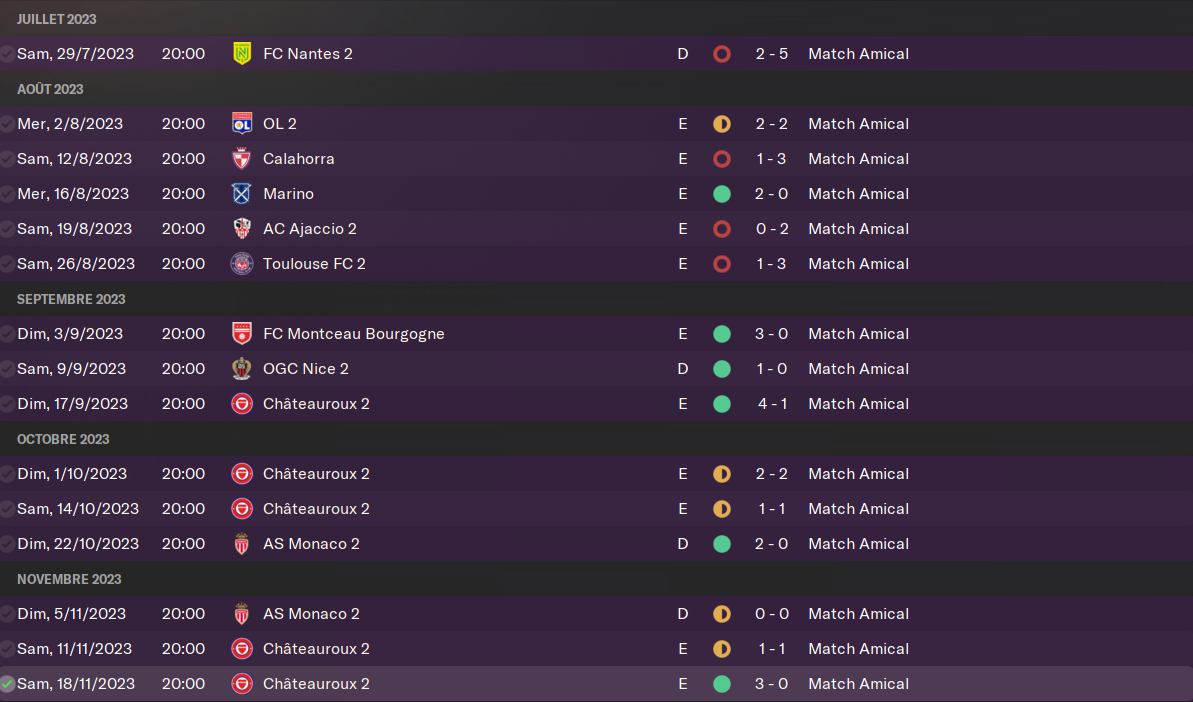
Task: Click the OL 2 club crest
Action: 241,124
